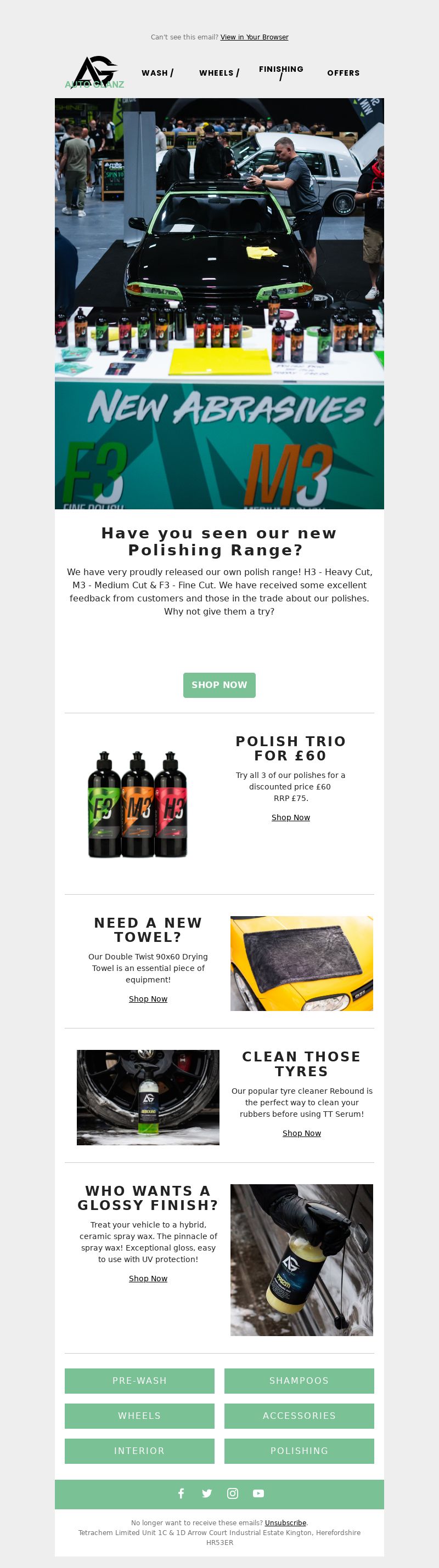This screenshot has height=1568, width=439.
Task: Click the PRE-WASH category button
Action: click(x=139, y=1380)
